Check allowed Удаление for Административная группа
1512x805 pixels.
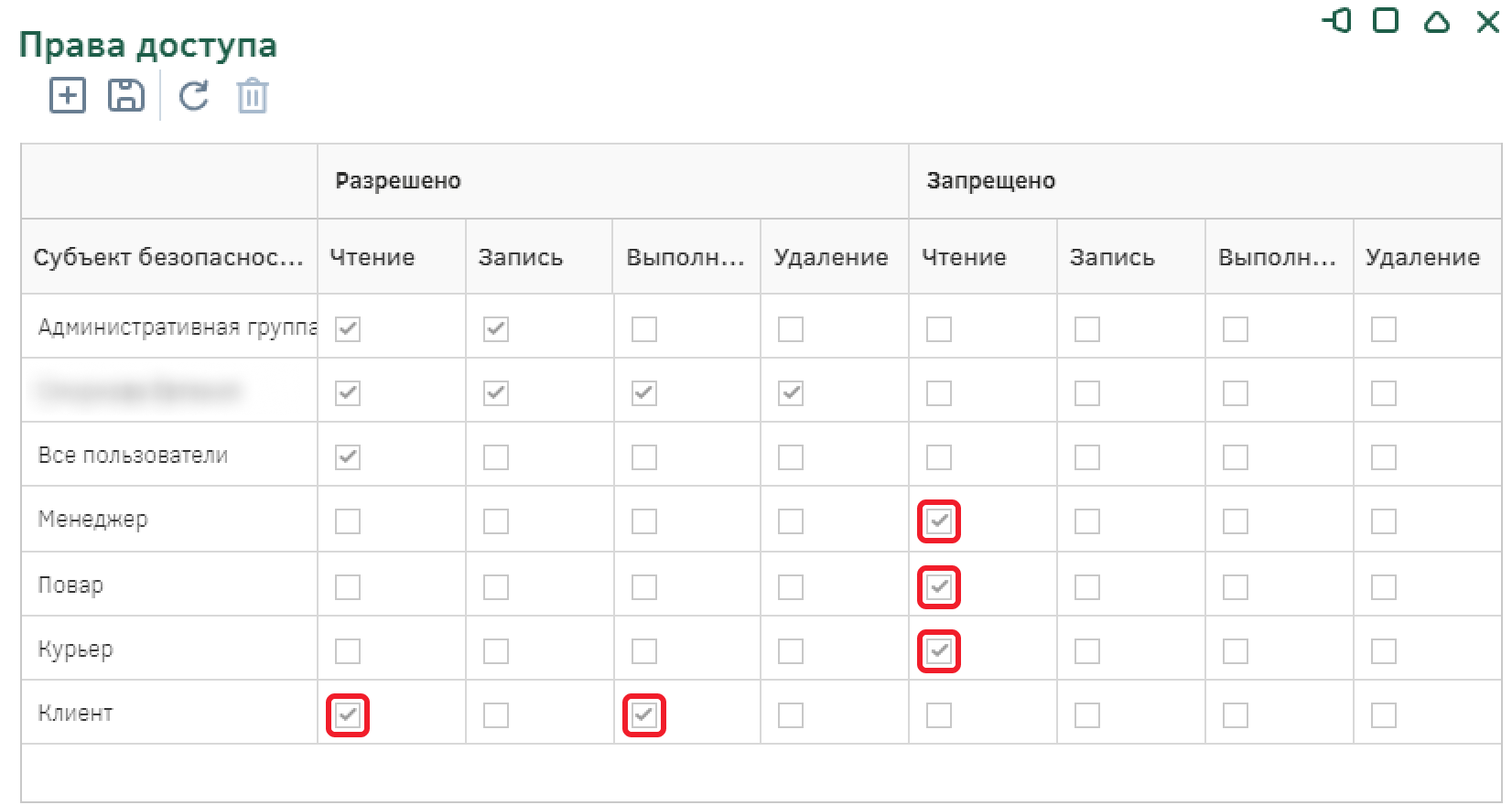[791, 329]
